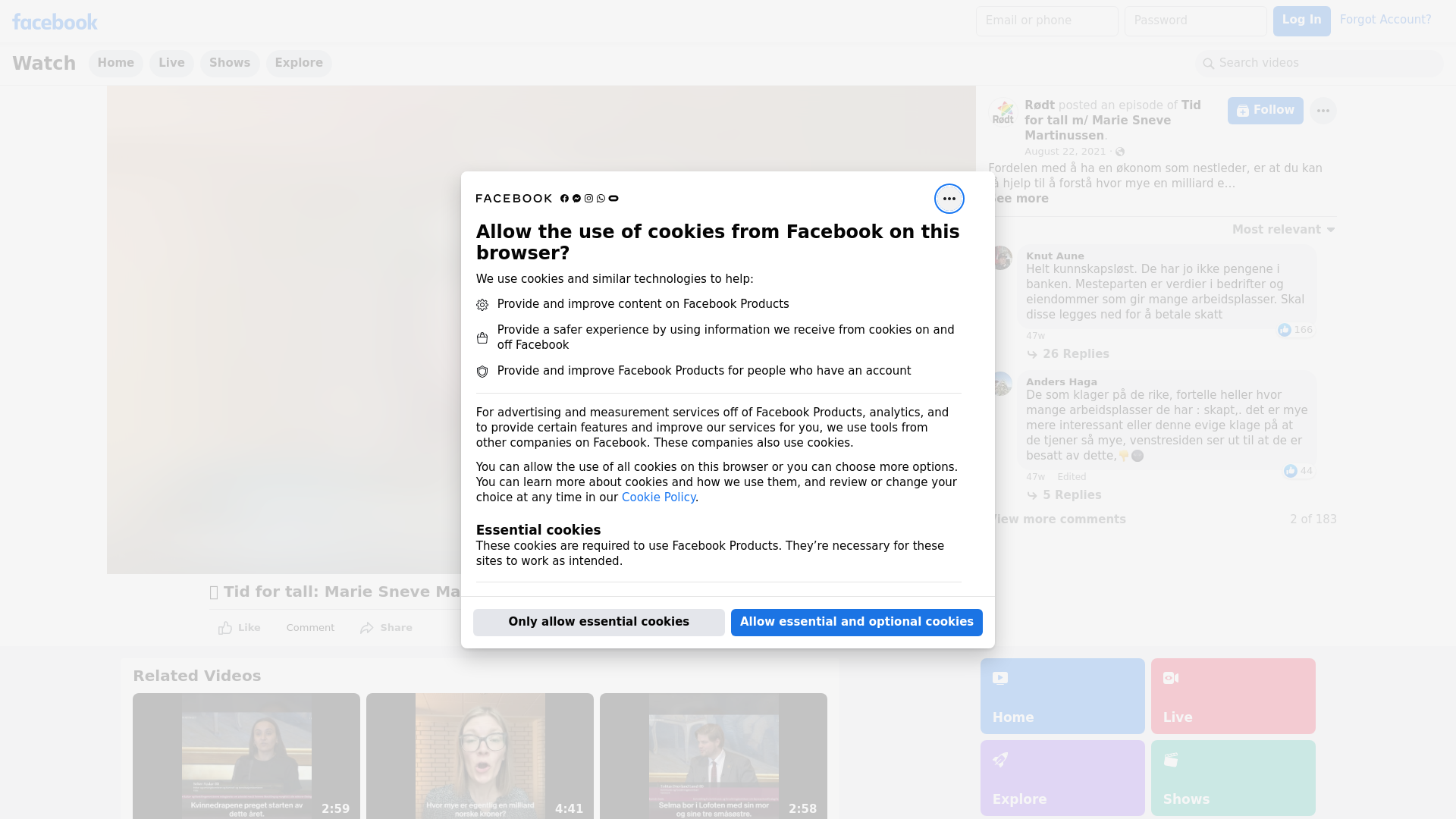This screenshot has height=819, width=1456.
Task: Click Knut Aune's profile picture
Action: coord(1001,258)
